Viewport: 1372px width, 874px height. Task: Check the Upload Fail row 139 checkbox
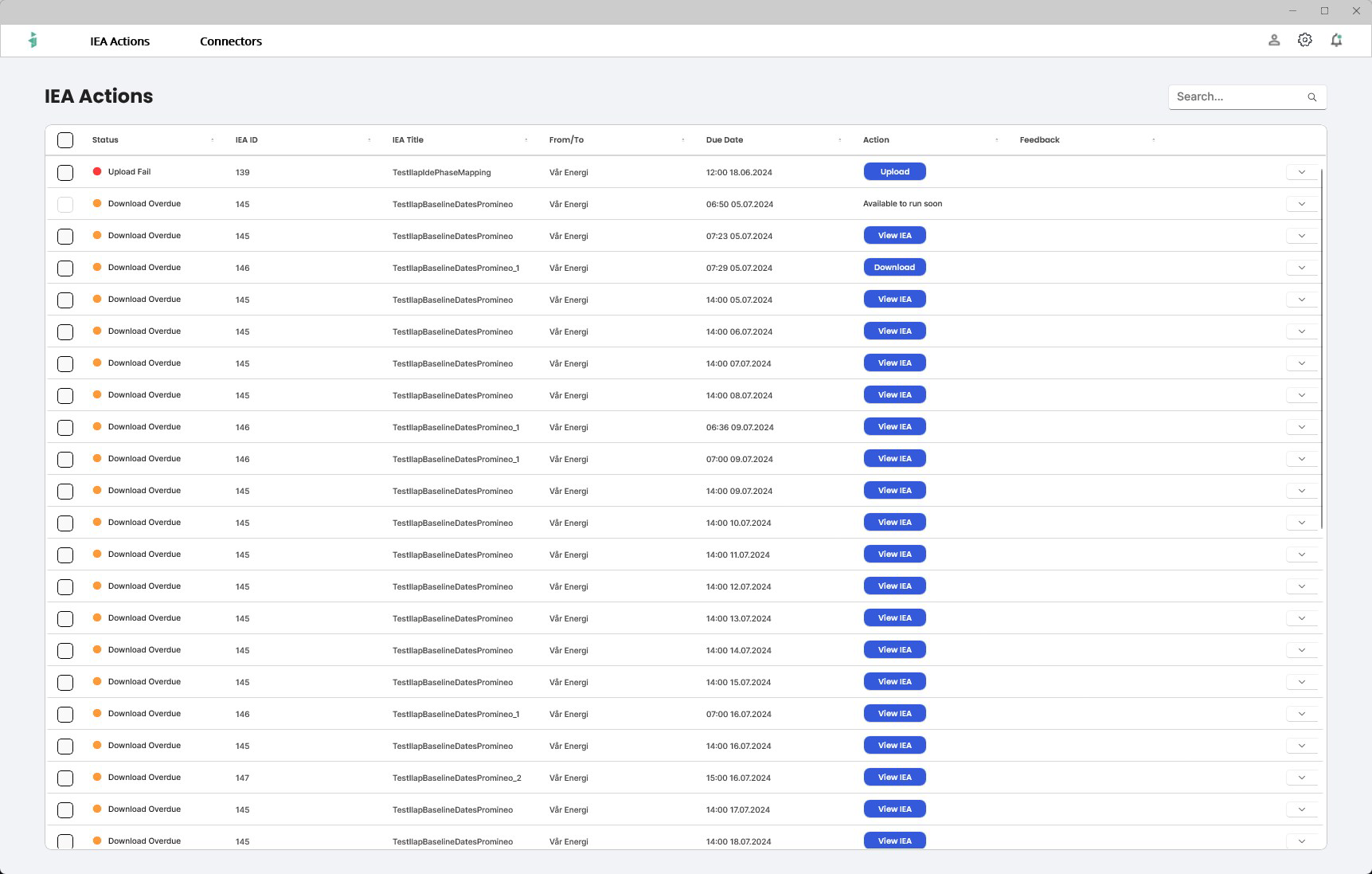click(x=65, y=172)
